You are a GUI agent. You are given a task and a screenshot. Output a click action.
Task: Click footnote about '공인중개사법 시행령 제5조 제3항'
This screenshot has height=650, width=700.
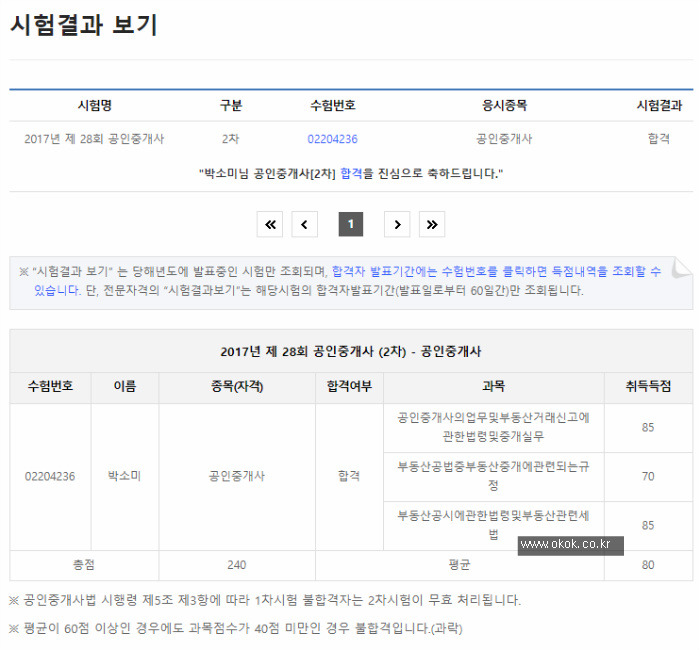point(265,600)
